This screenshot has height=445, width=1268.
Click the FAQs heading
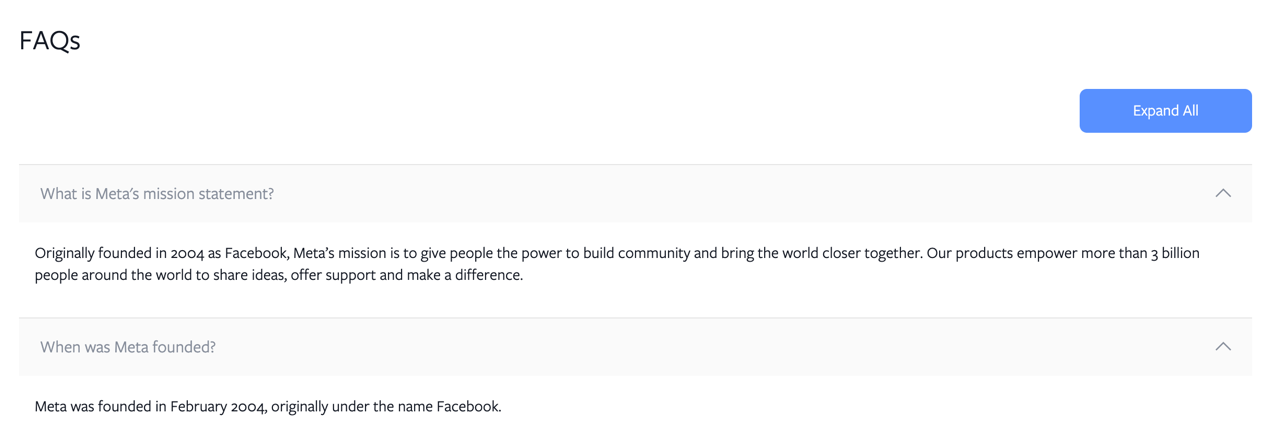point(50,41)
